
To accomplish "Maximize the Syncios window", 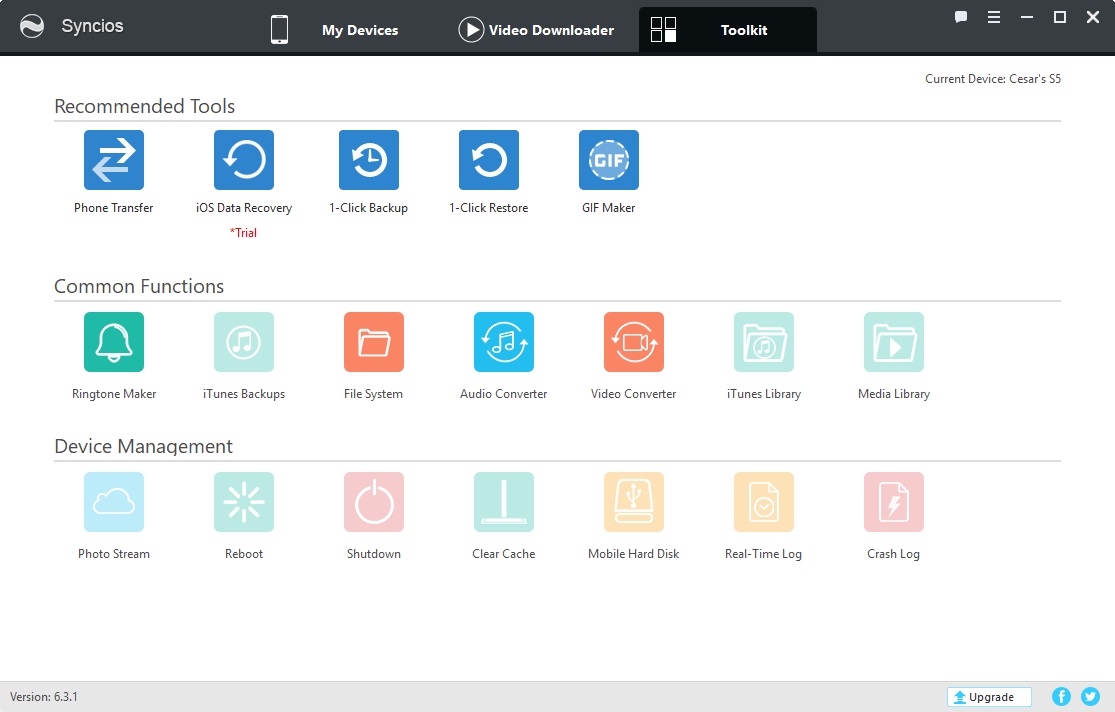I will pyautogui.click(x=1060, y=17).
